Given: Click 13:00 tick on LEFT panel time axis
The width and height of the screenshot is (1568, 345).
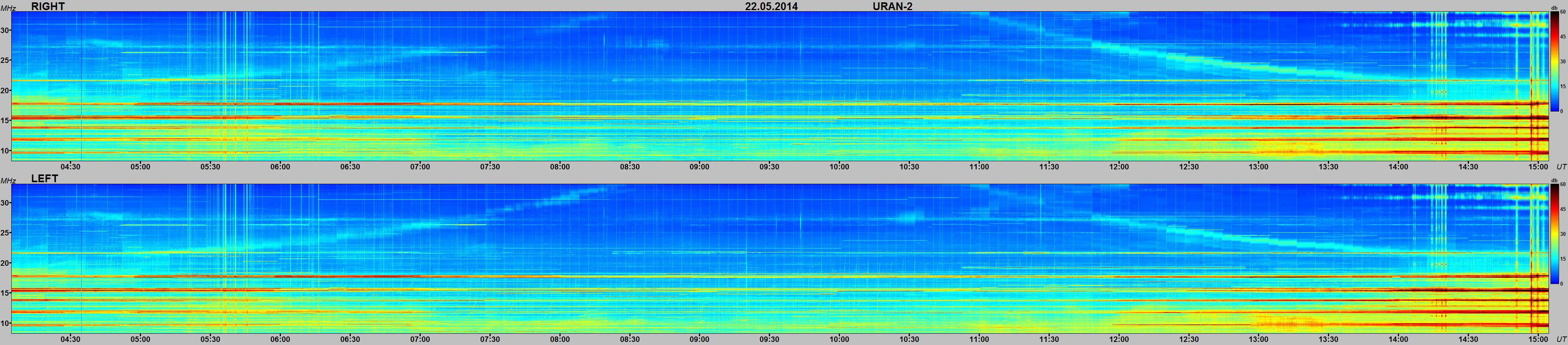Looking at the screenshot, I should point(1259,340).
